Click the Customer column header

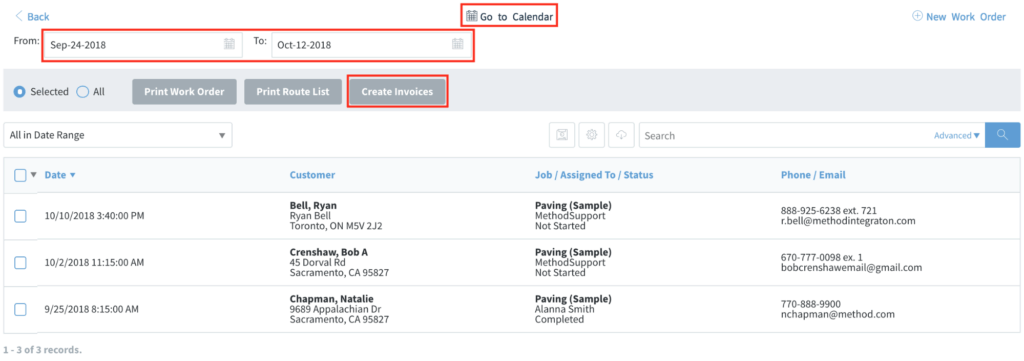pos(312,175)
